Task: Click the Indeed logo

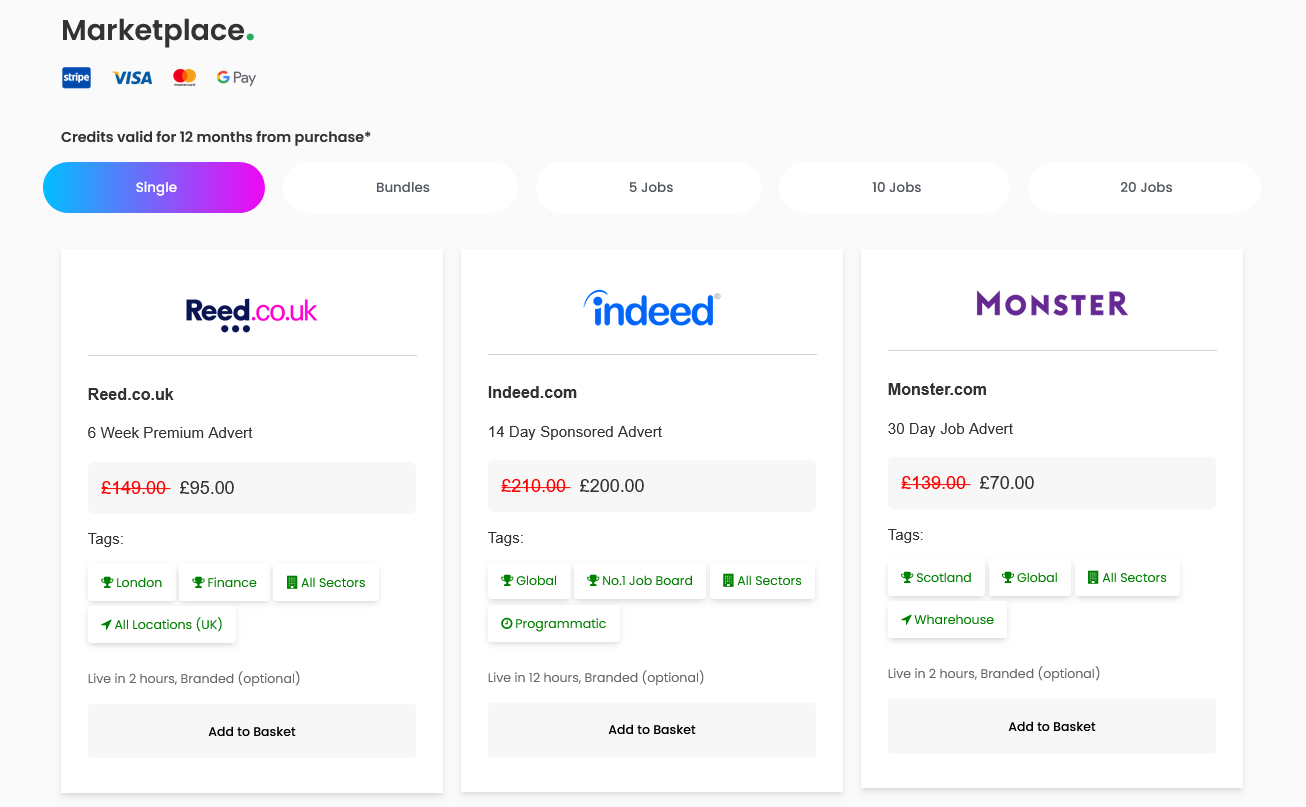Action: (652, 309)
